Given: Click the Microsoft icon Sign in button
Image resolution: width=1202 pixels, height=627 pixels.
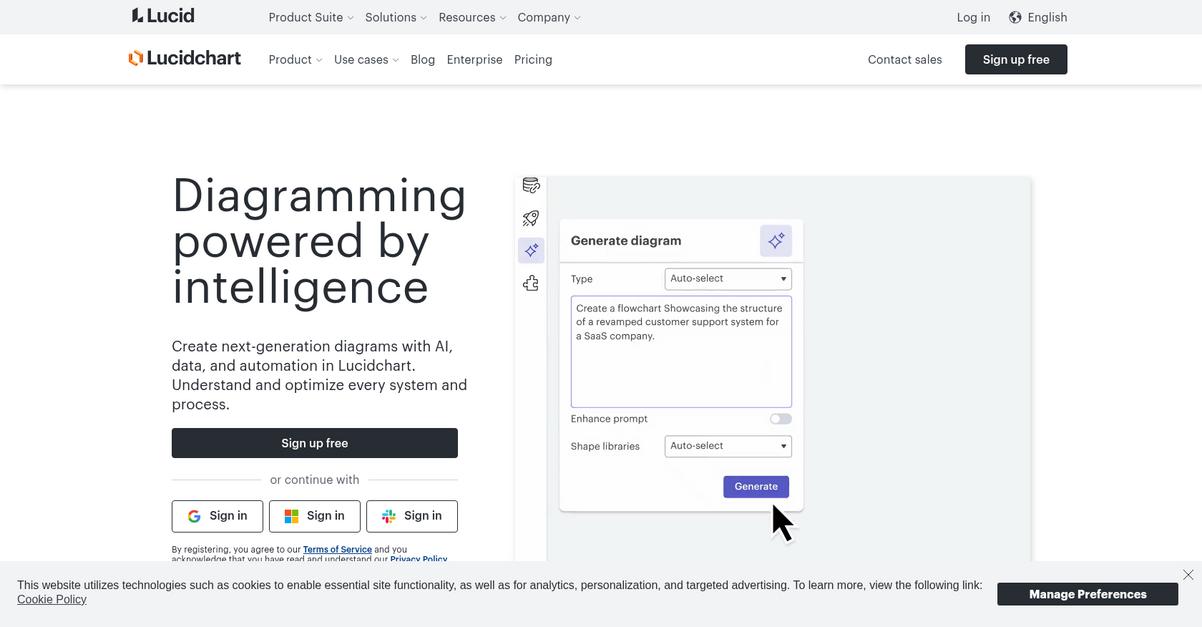Looking at the screenshot, I should pos(314,516).
